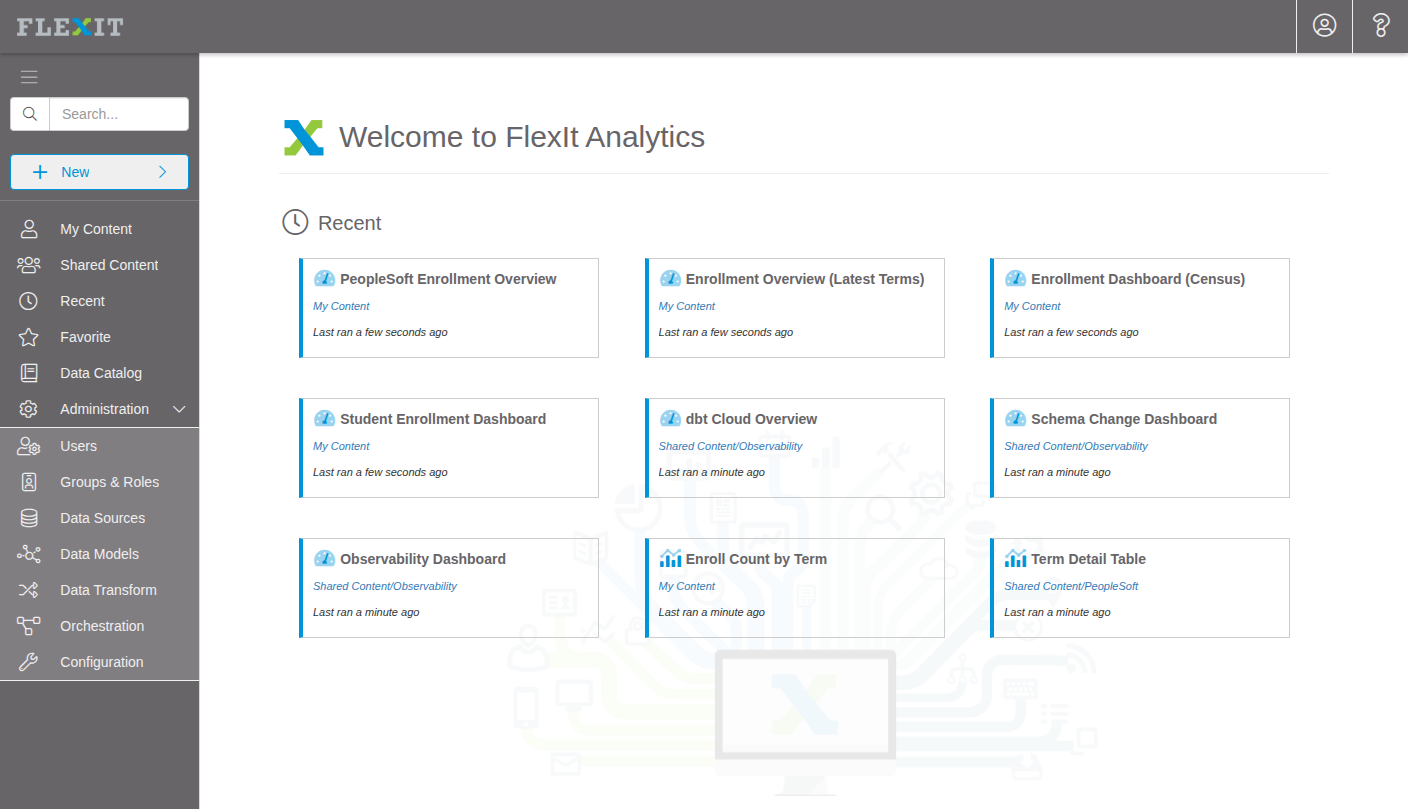This screenshot has height=809, width=1408.
Task: Click the Users icon in sidebar
Action: tap(29, 446)
